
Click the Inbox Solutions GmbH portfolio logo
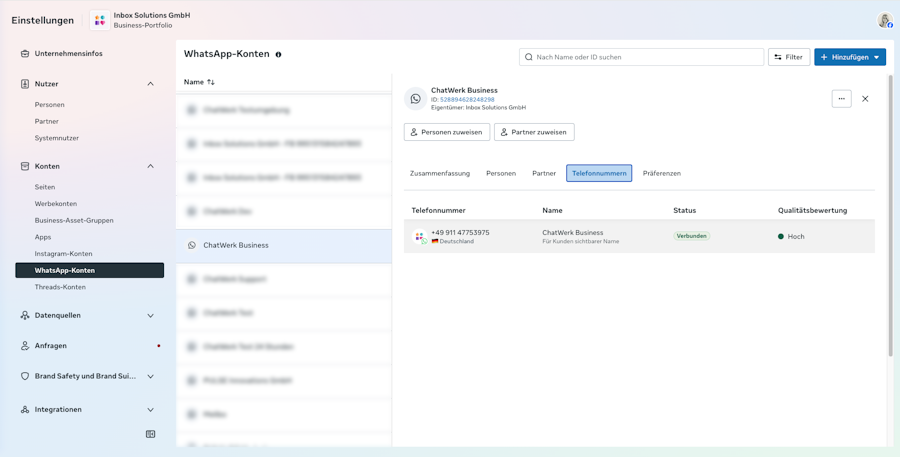point(100,20)
